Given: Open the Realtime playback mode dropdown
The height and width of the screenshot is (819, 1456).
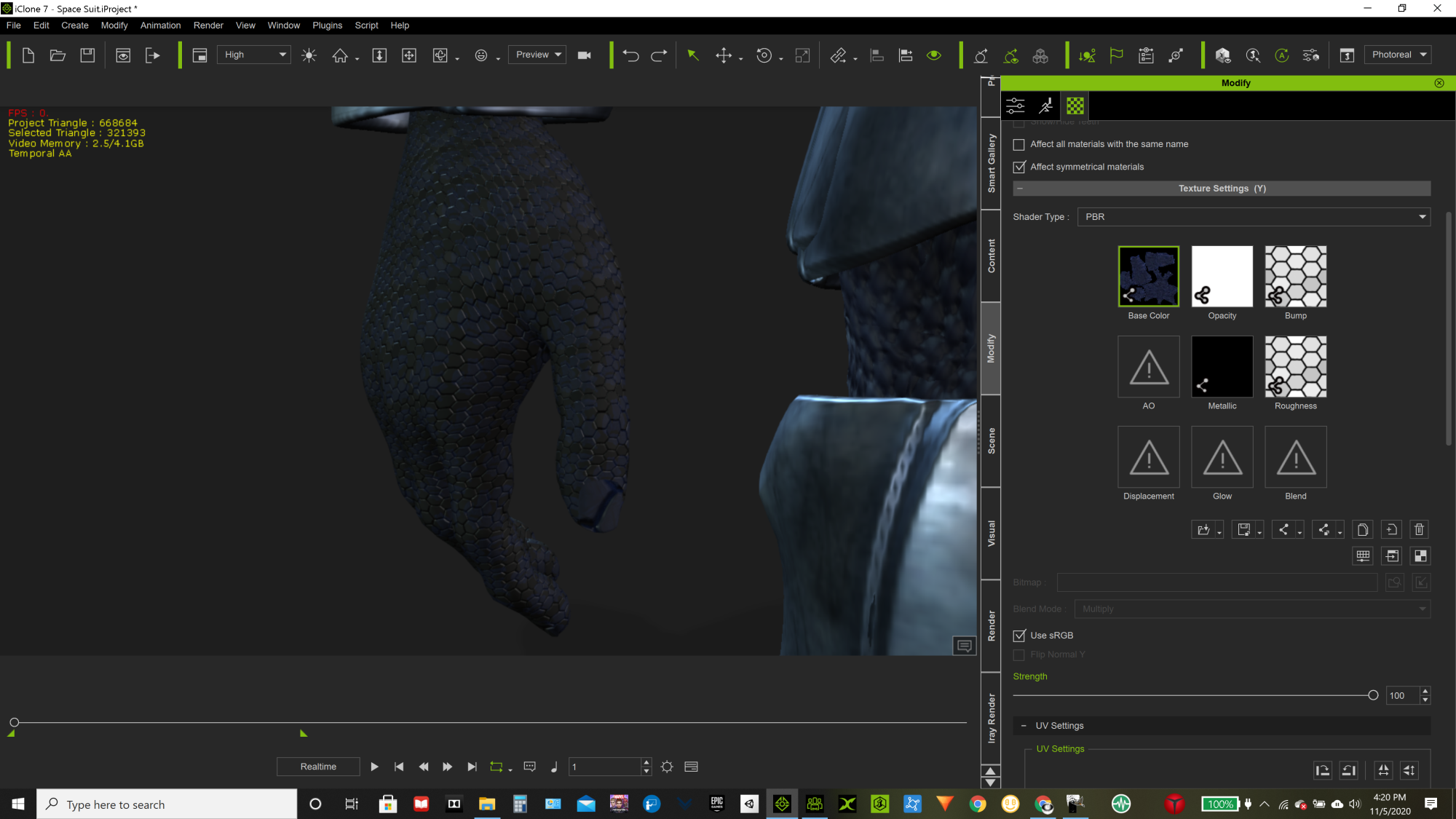Looking at the screenshot, I should pyautogui.click(x=318, y=767).
